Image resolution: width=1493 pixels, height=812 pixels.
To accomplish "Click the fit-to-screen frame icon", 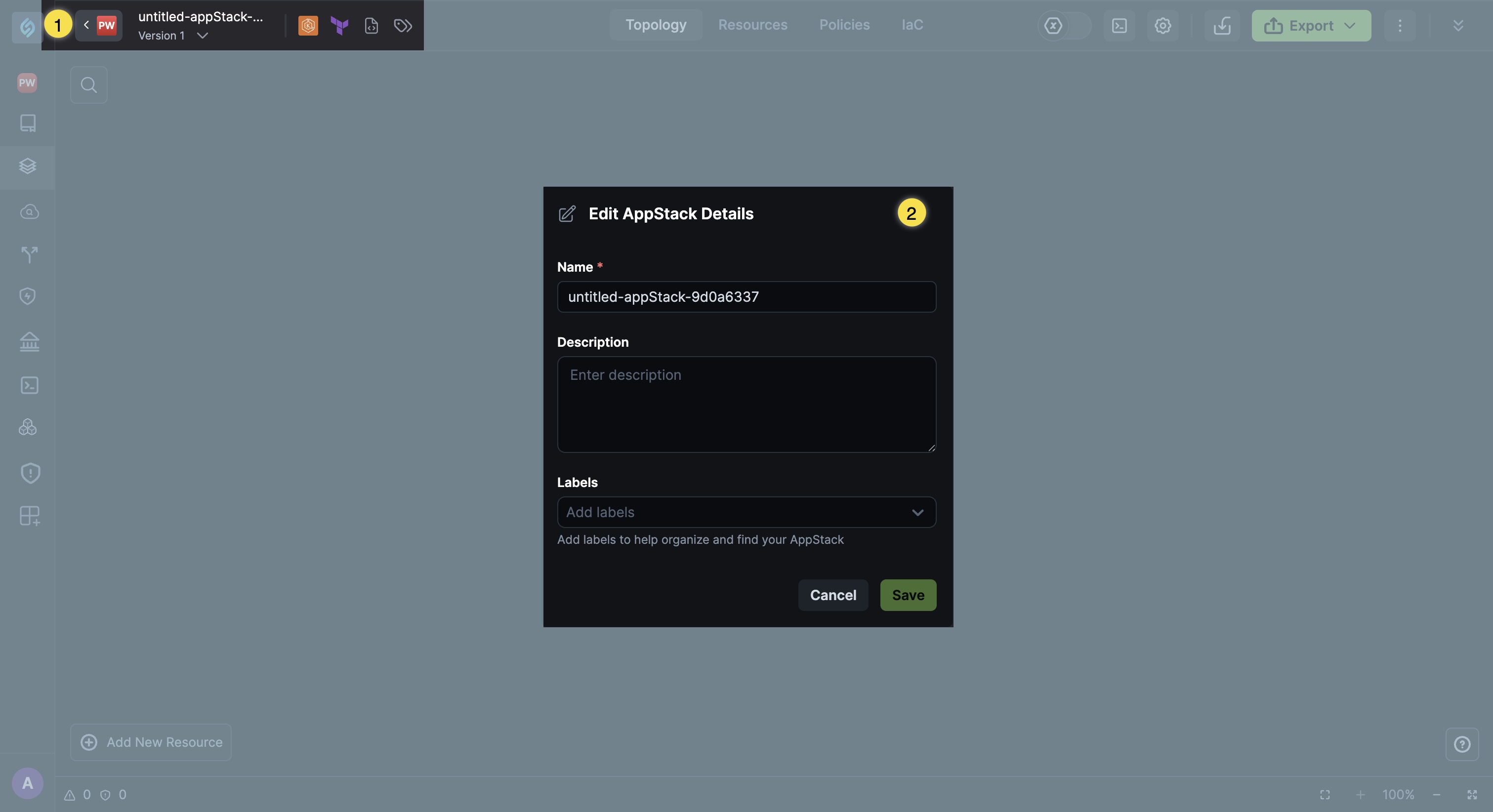I will pyautogui.click(x=1325, y=795).
